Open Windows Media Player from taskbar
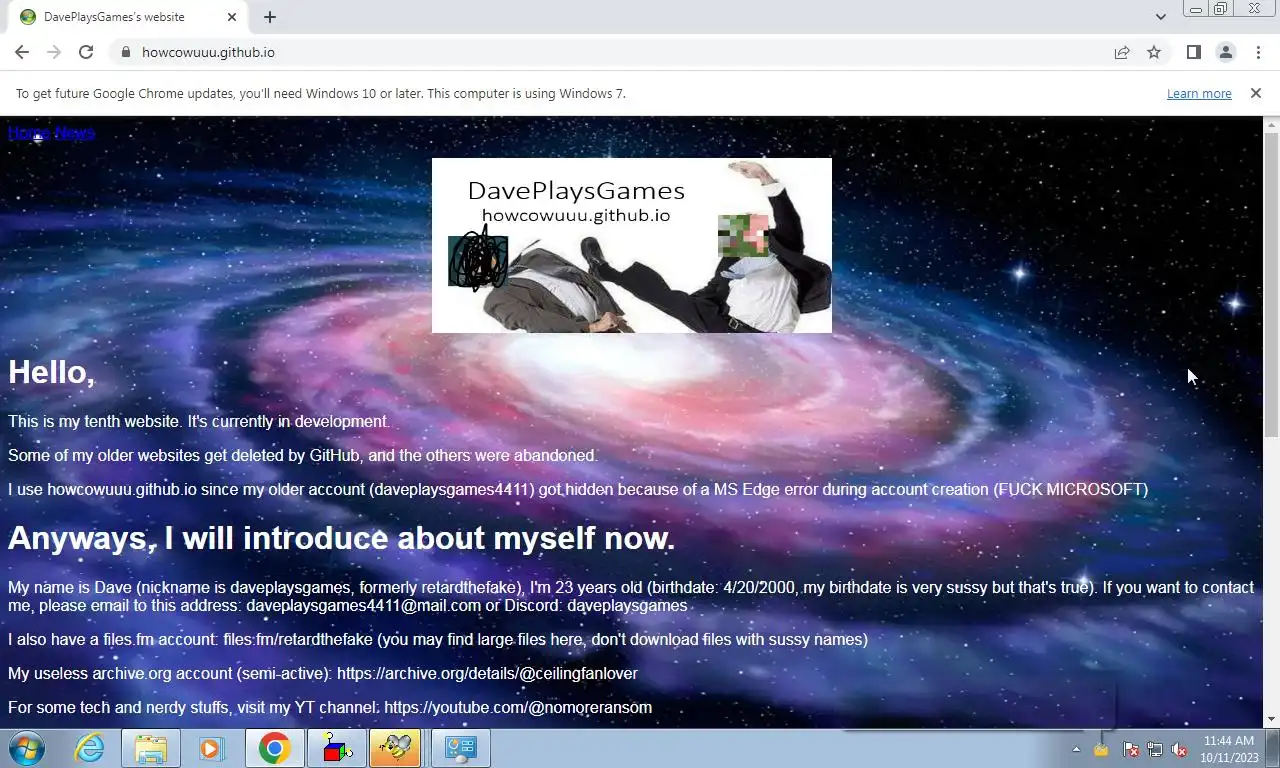1280x768 pixels. (212, 748)
